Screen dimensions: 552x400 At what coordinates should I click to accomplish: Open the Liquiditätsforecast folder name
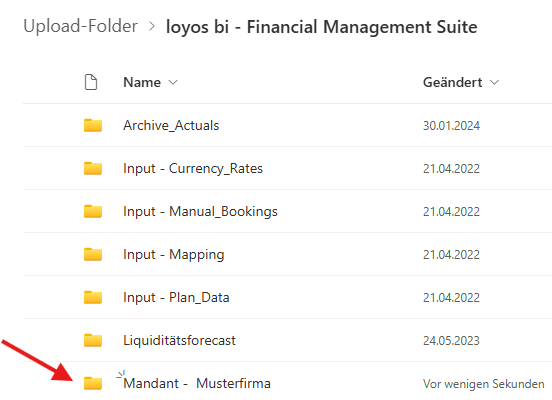[180, 340]
